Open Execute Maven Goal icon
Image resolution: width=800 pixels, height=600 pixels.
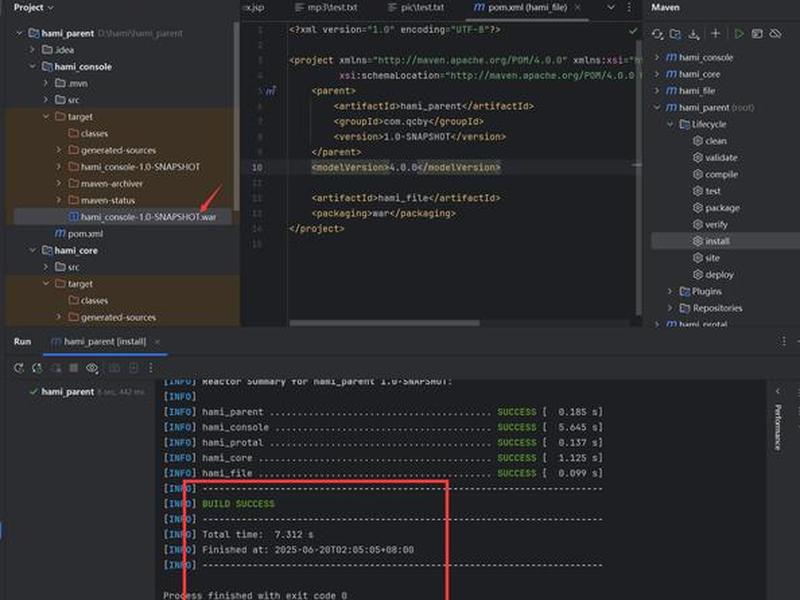pos(757,34)
